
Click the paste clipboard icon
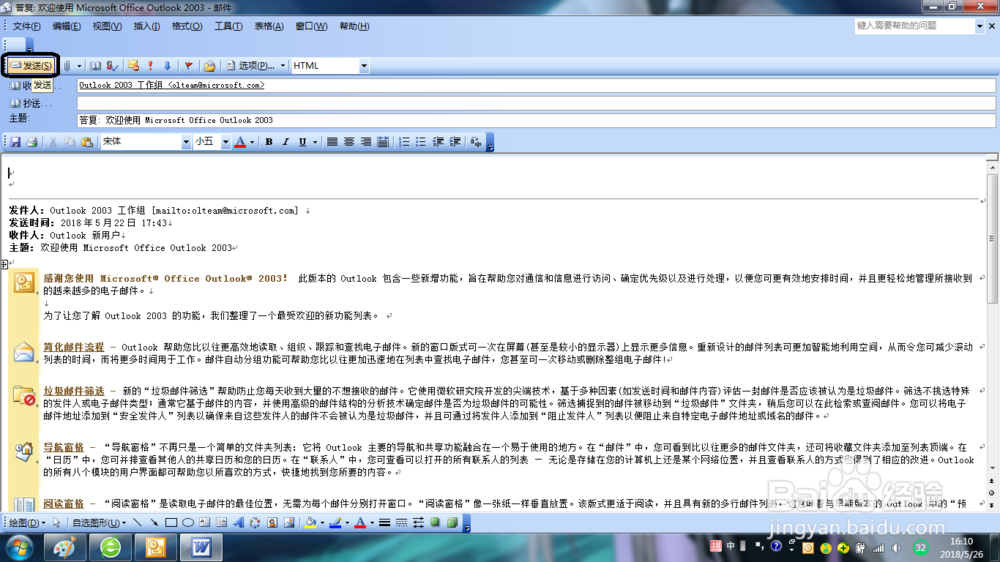tap(87, 142)
